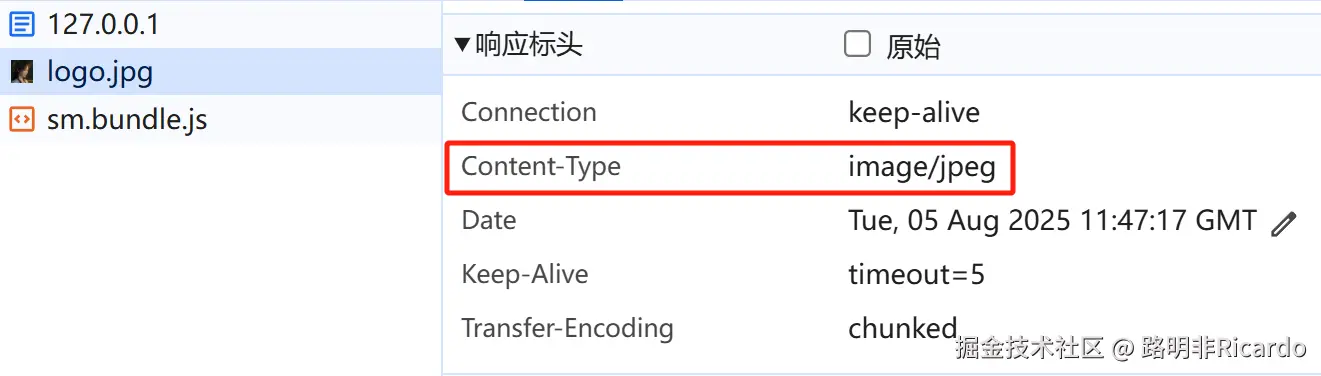Click the Transfer-Encoding header name

click(x=567, y=328)
